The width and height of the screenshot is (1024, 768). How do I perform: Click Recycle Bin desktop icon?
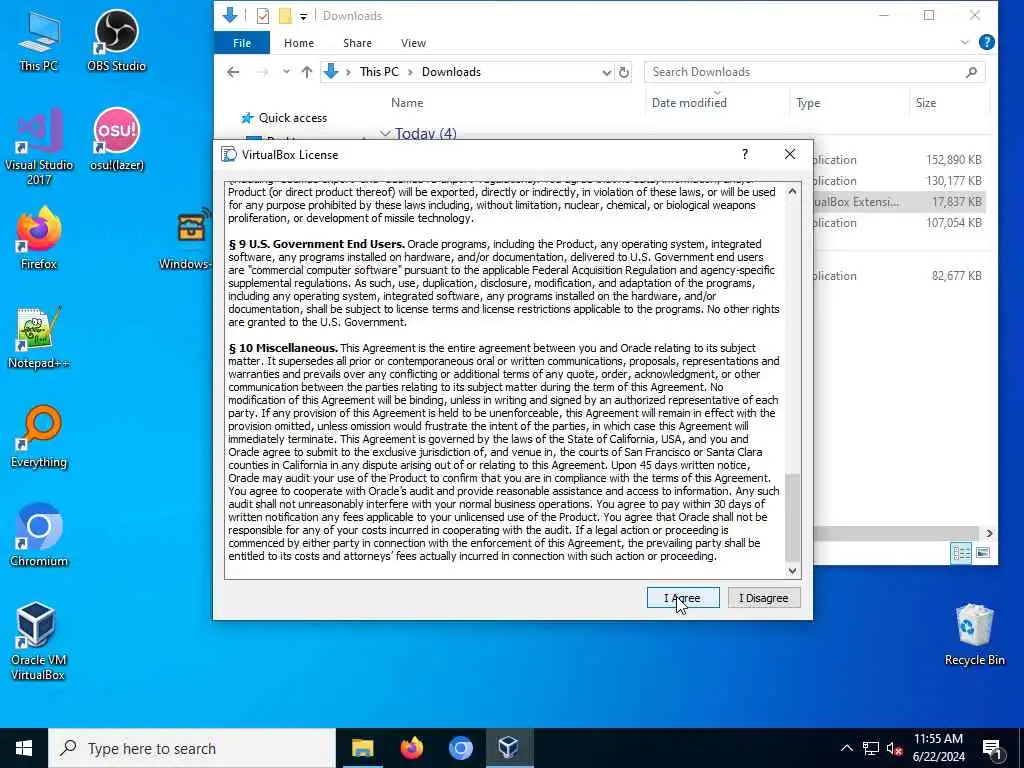(x=974, y=635)
